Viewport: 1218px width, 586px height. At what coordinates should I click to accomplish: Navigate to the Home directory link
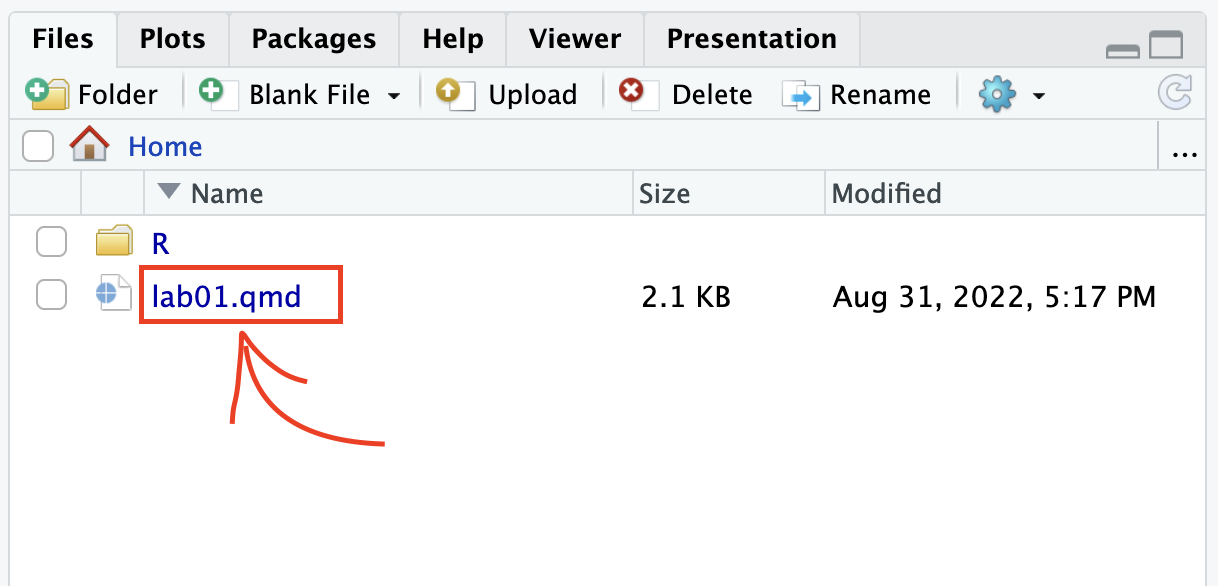[165, 147]
